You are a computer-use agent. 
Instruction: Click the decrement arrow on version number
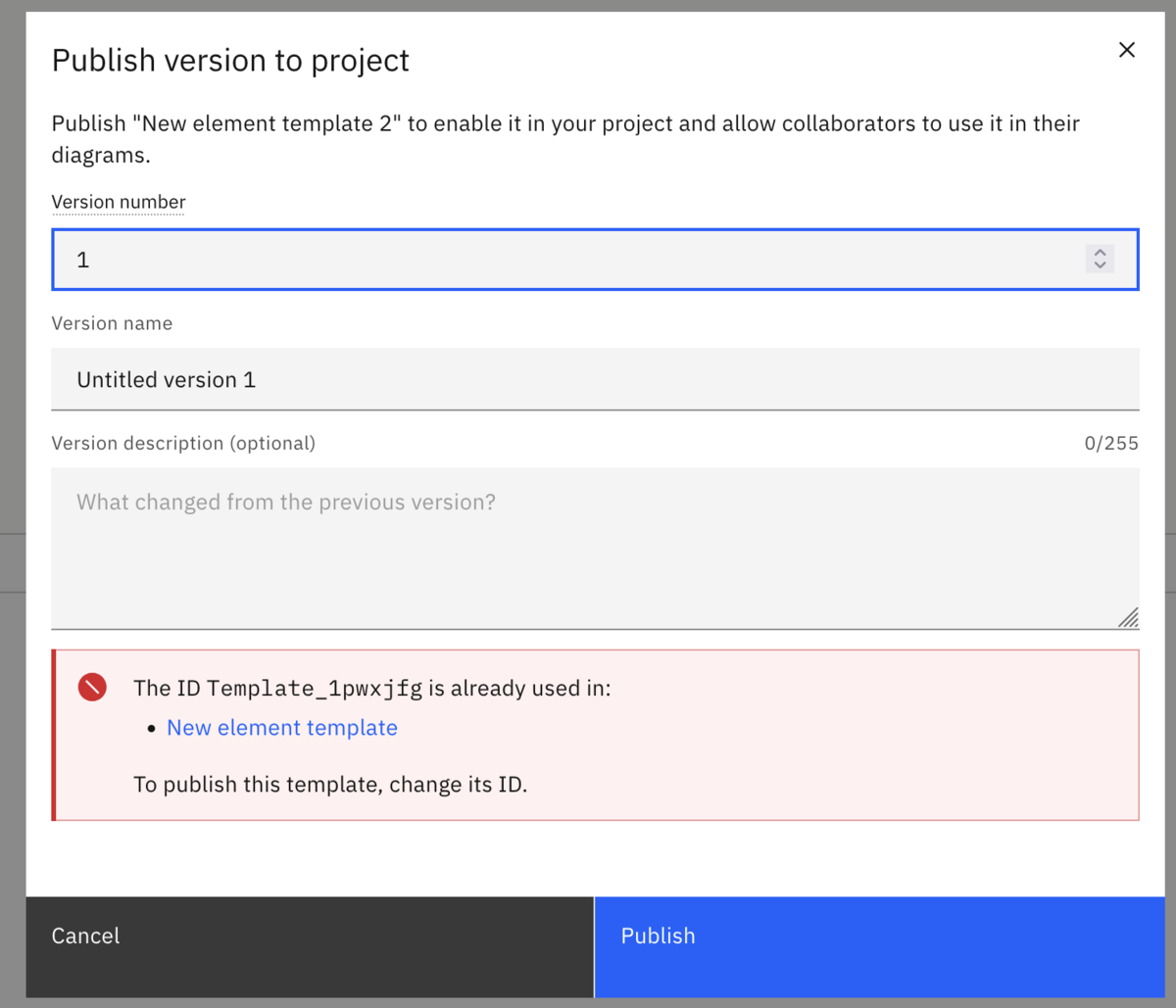[1100, 266]
